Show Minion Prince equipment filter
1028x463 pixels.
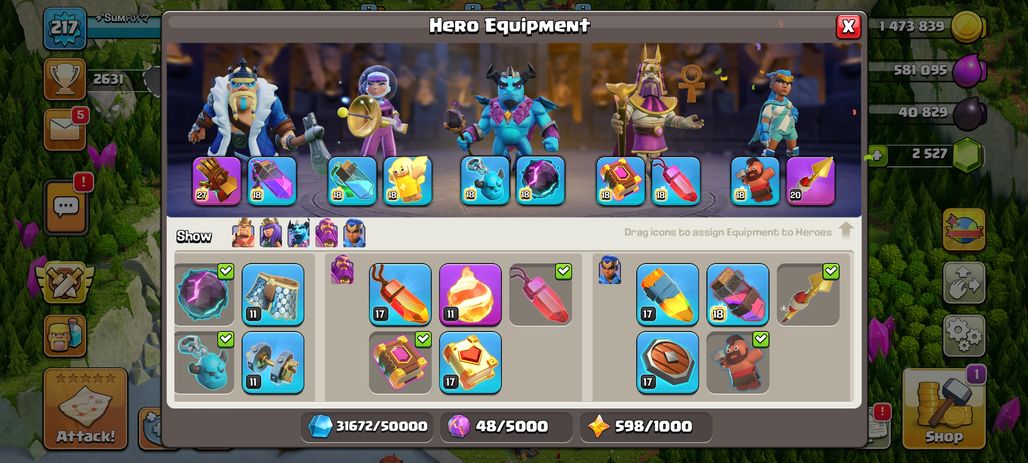298,233
